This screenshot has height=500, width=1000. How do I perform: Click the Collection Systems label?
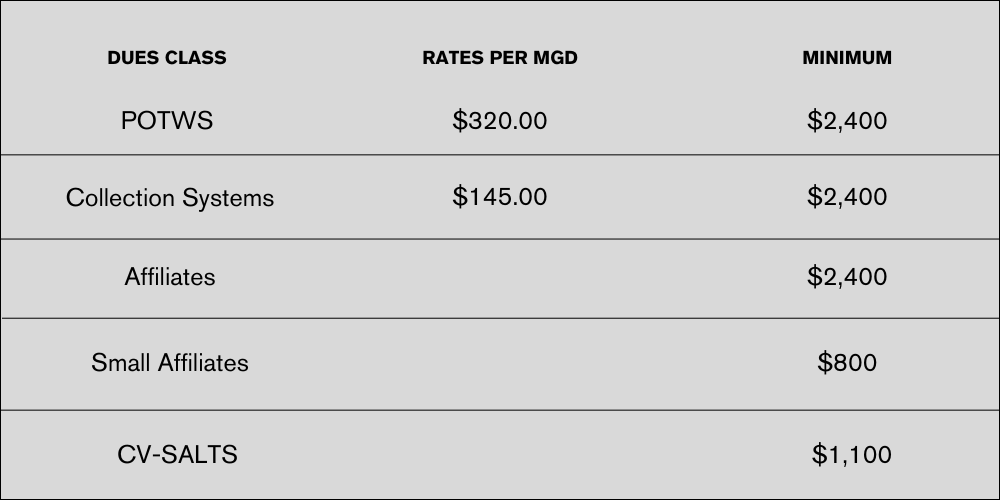[170, 198]
